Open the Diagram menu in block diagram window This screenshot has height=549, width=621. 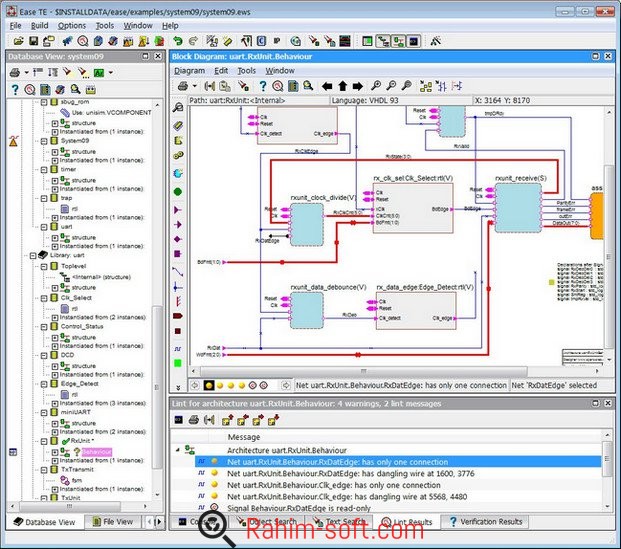(x=189, y=71)
